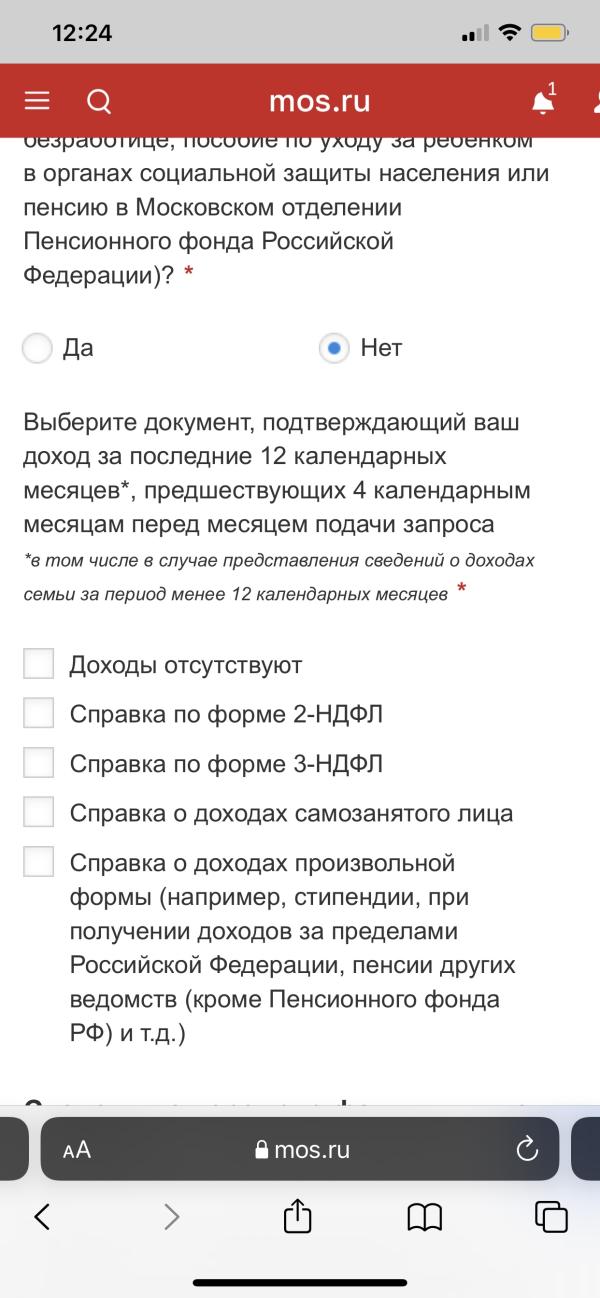
Task: Check "Справка о доходах самозанятого лица"
Action: pyautogui.click(x=38, y=812)
